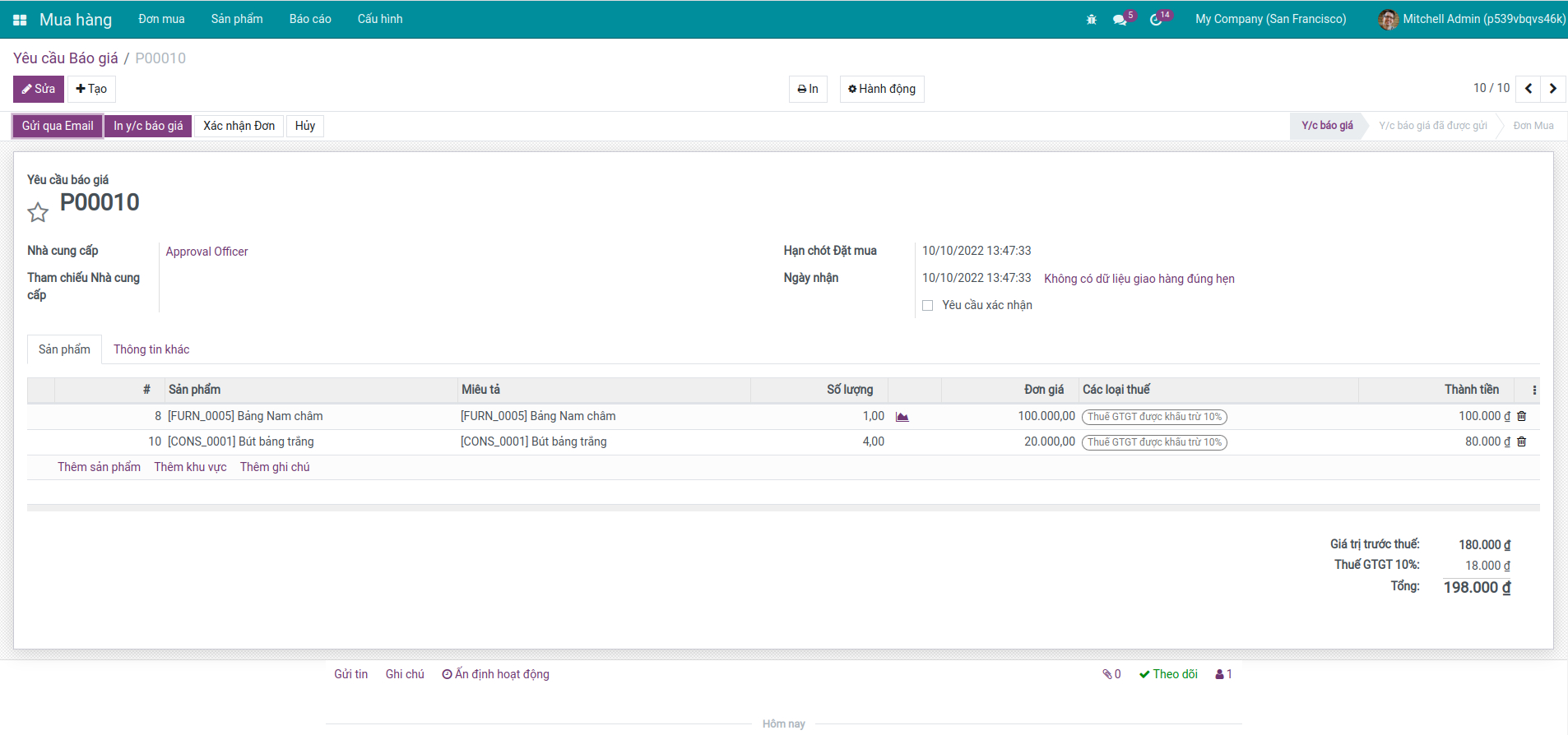This screenshot has height=735, width=1568.
Task: Open the apps grid menu icon
Action: click(x=20, y=20)
